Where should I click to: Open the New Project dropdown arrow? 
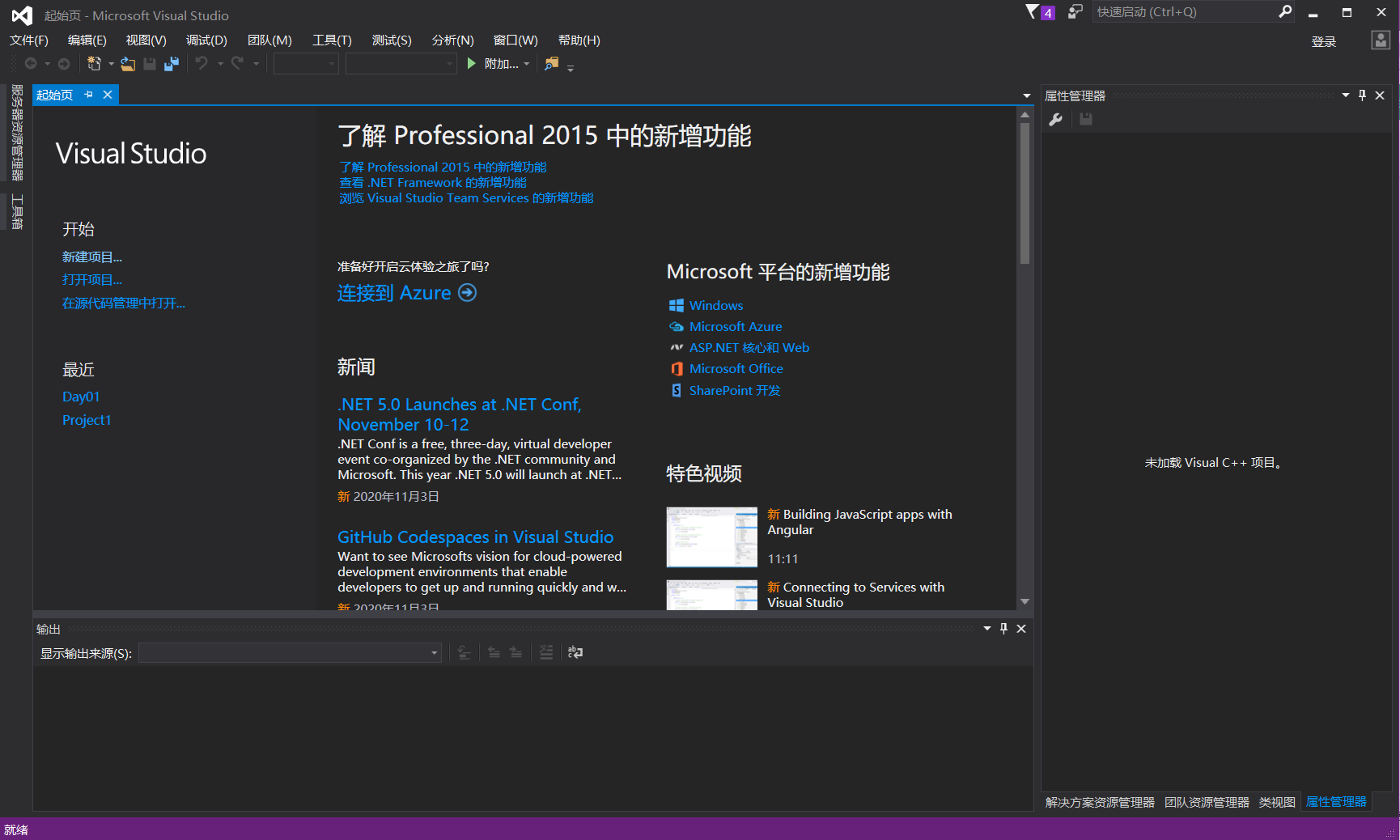111,64
